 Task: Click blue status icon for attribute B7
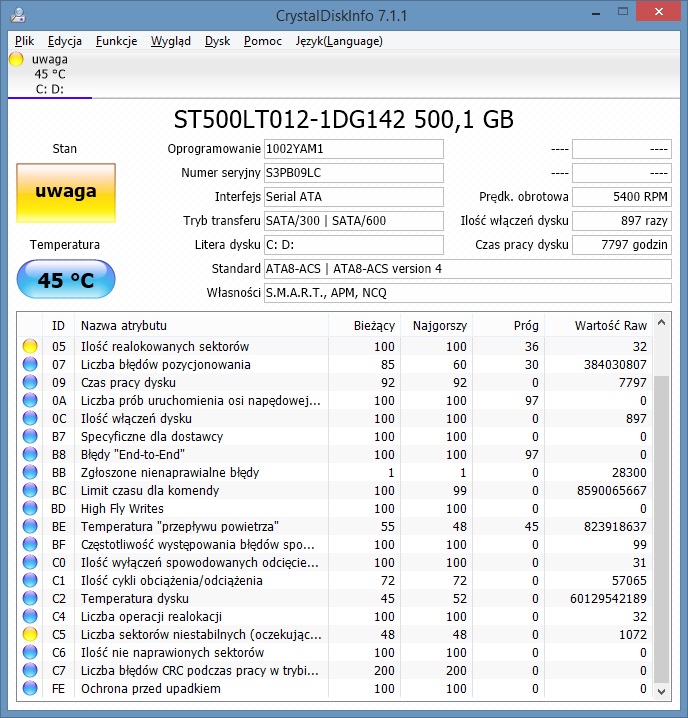tap(30, 436)
